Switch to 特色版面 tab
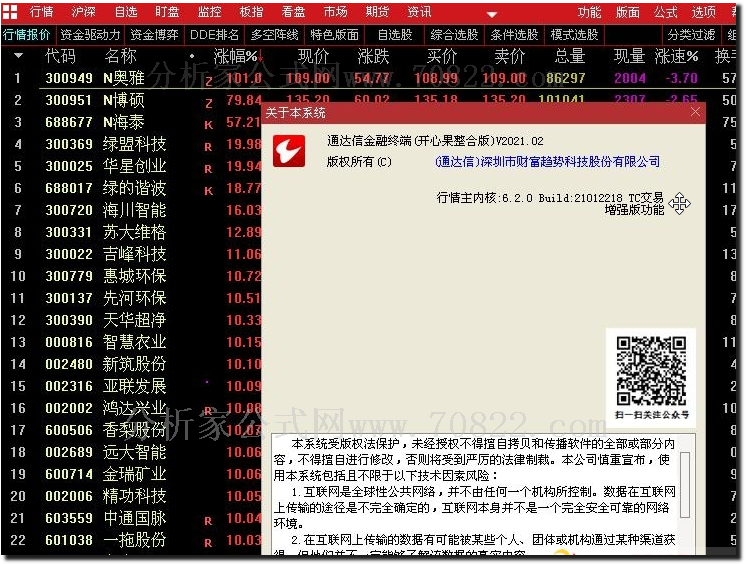Screen dimensions: 746x564 [x=334, y=35]
